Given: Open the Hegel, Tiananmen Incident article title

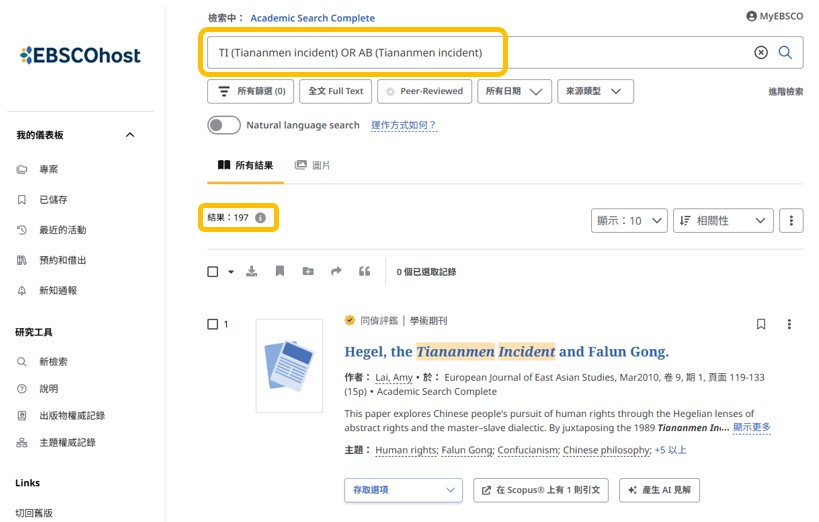Looking at the screenshot, I should [506, 351].
